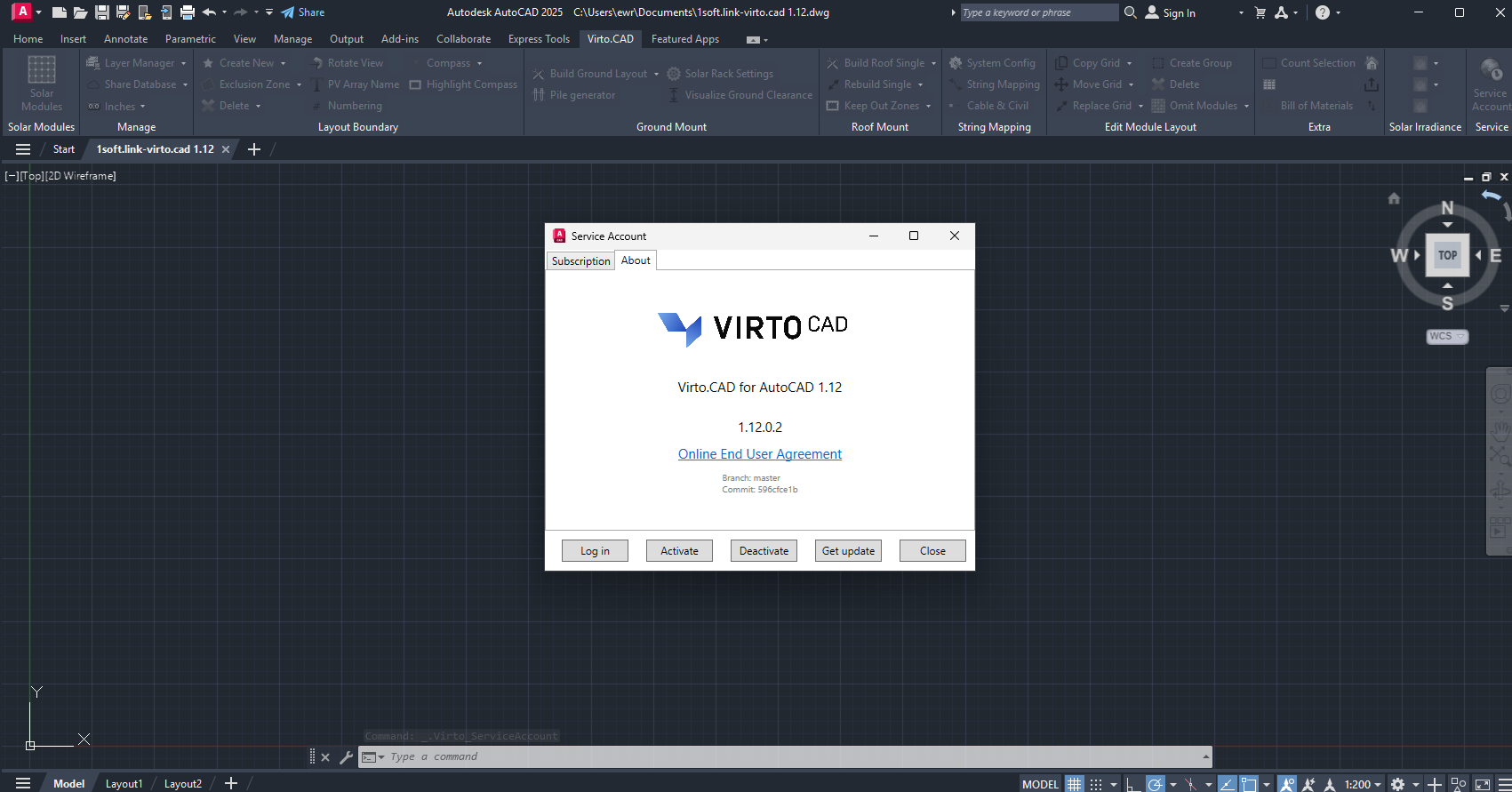1512x792 pixels.
Task: Click the Log in button
Action: 595,551
